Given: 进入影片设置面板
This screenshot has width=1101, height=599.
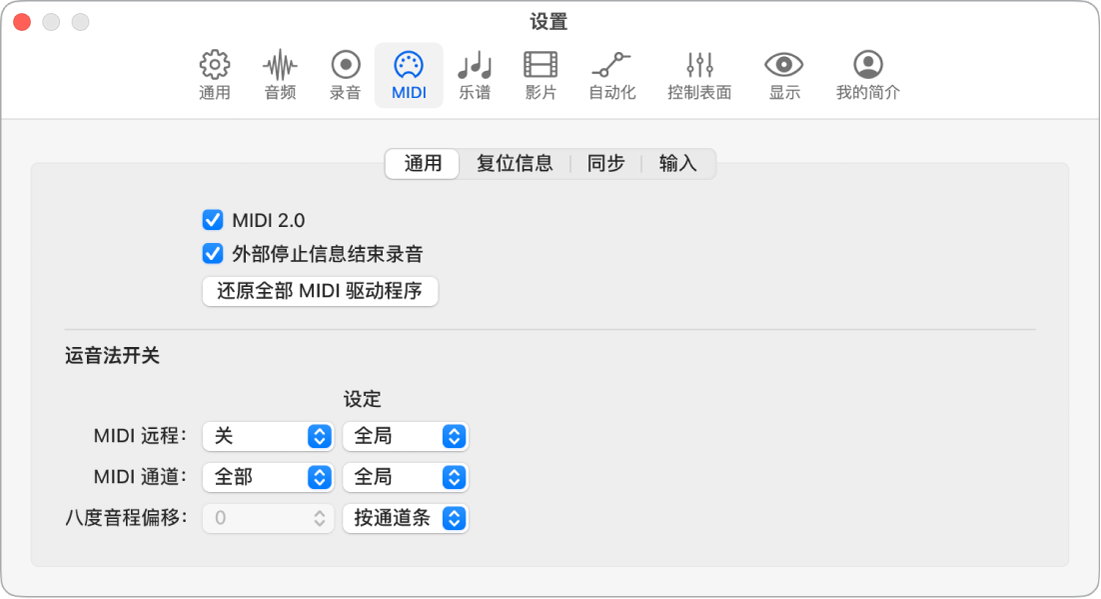Looking at the screenshot, I should tap(539, 75).
